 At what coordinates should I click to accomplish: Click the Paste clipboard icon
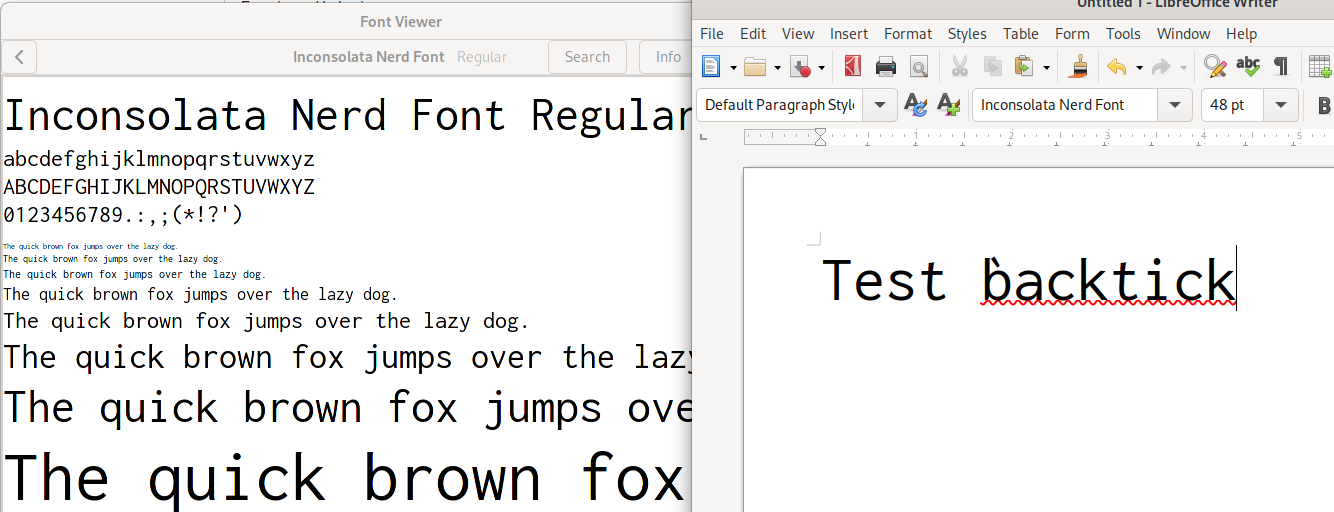(1024, 67)
